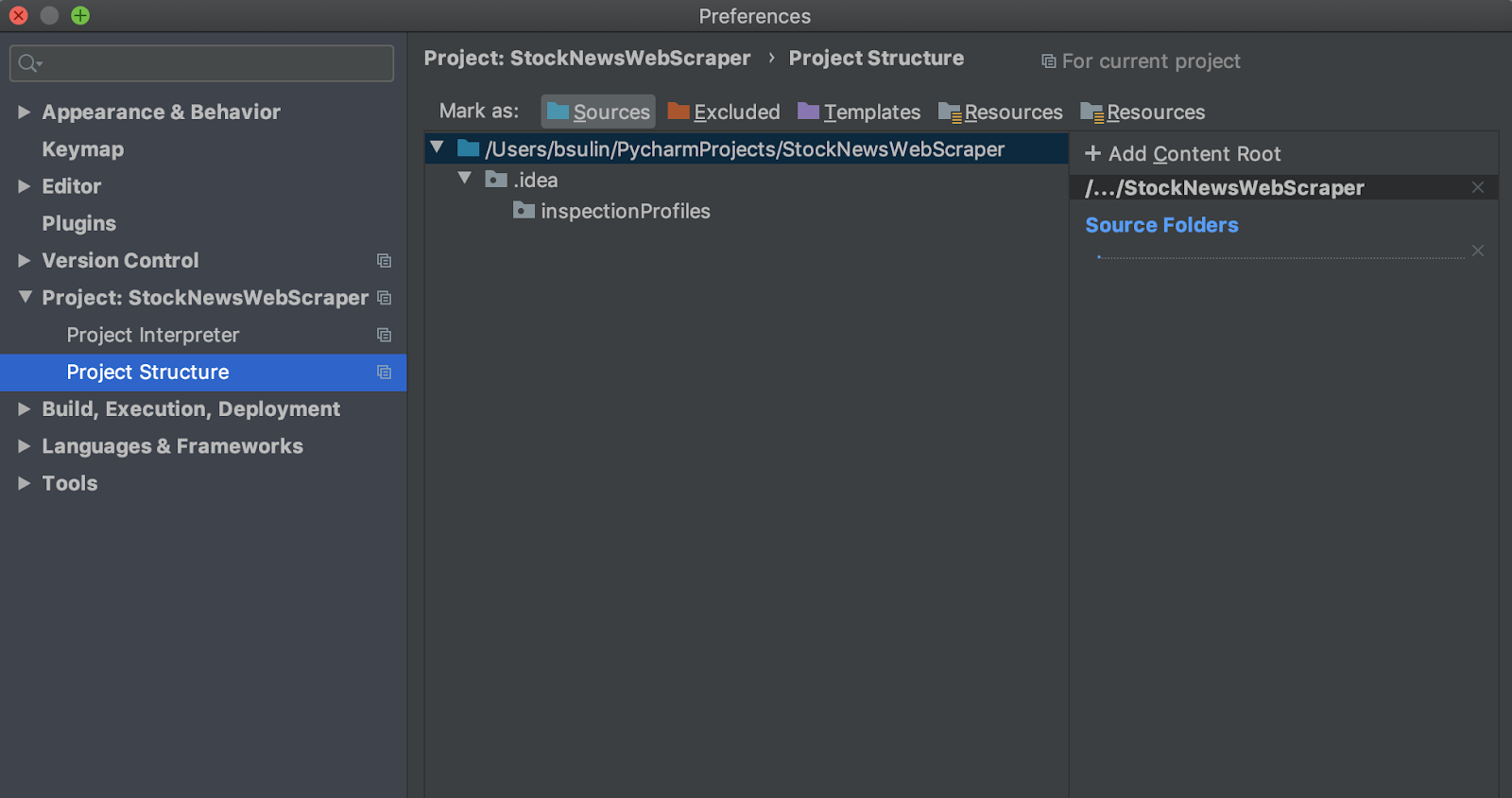
Task: Click the magnifier icon in the search field
Action: (x=28, y=63)
